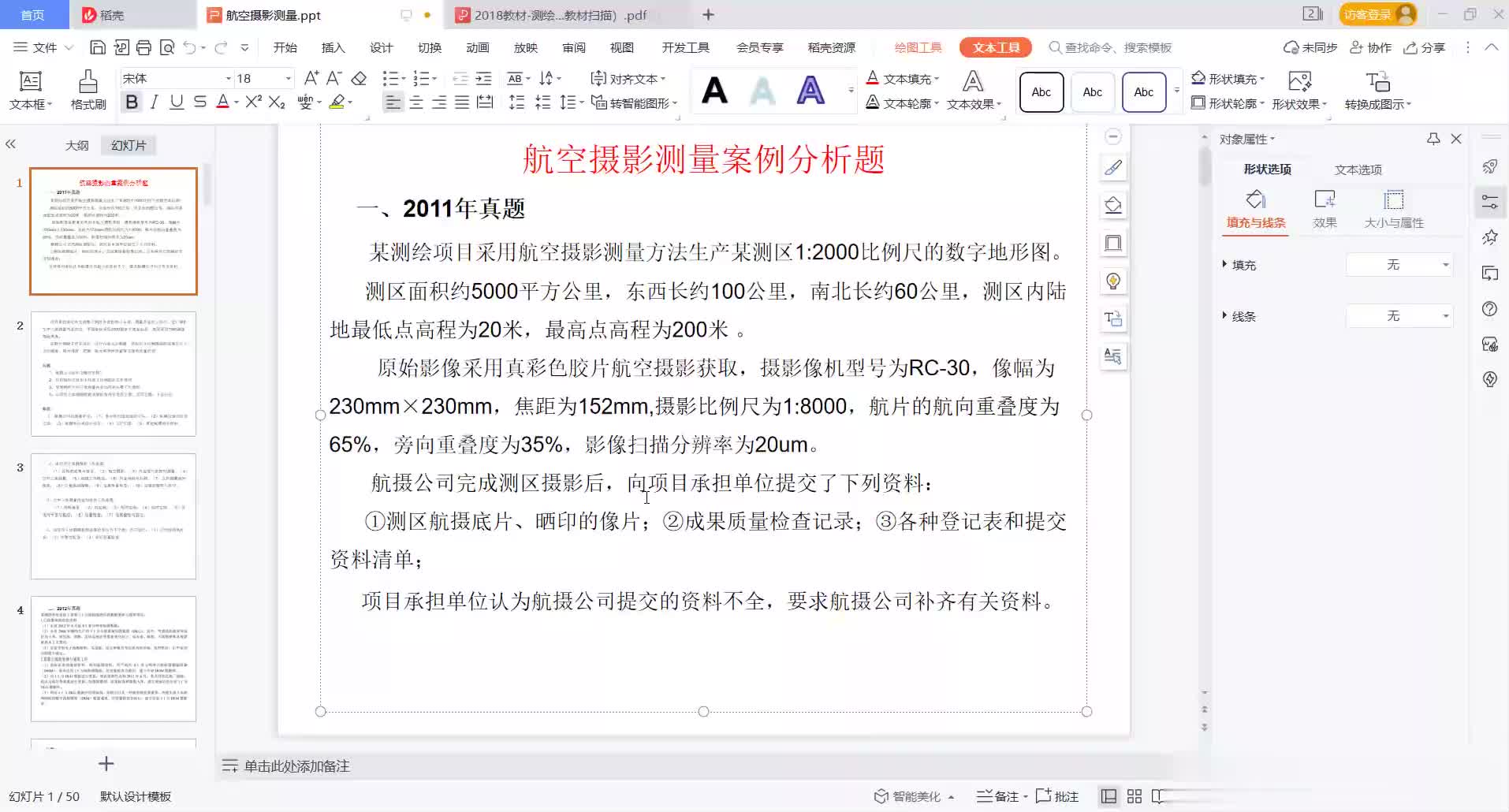Click the superscript icon
Viewport: 1509px width, 812px height.
tap(253, 102)
